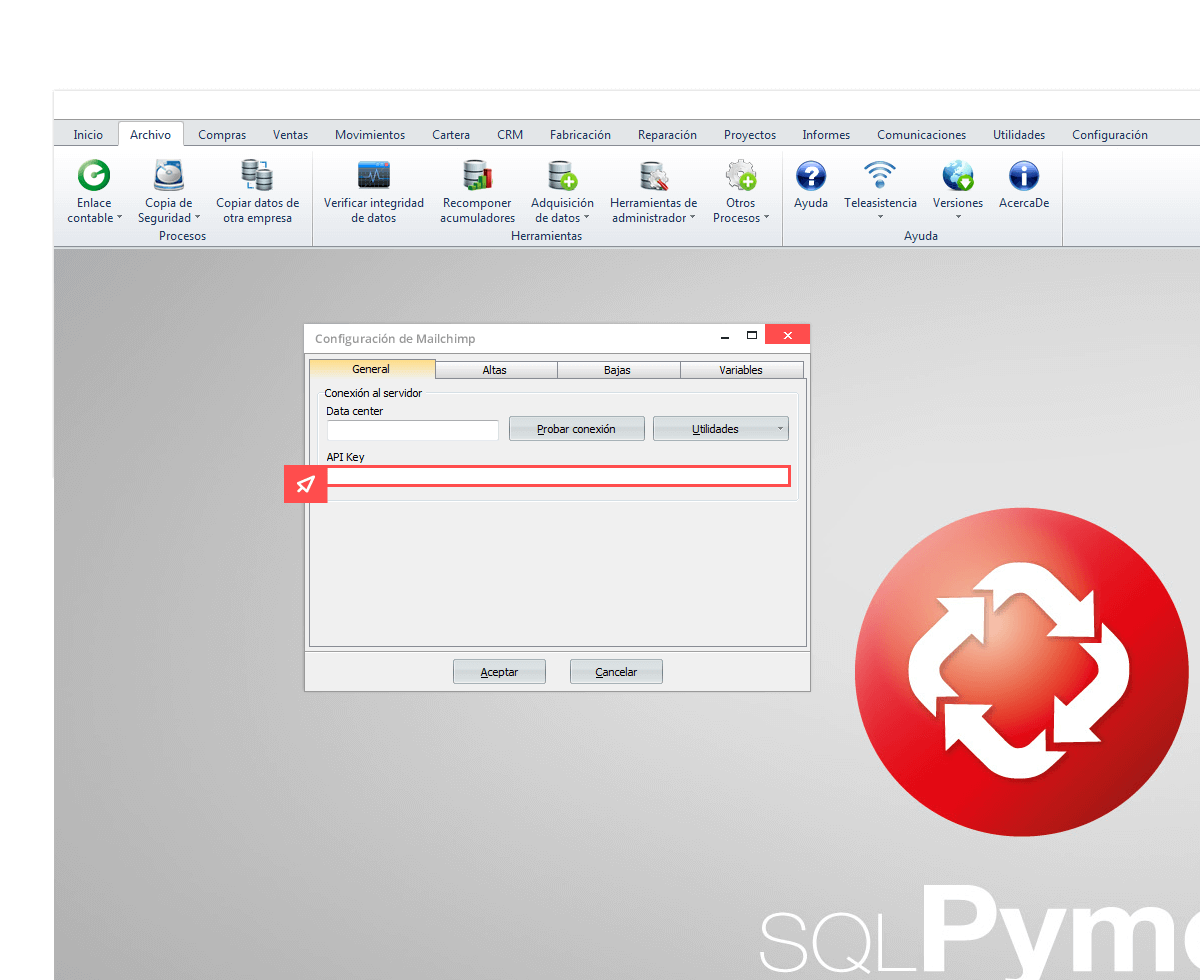Run Verificar integridad de datos
1200x980 pixels.
click(373, 176)
